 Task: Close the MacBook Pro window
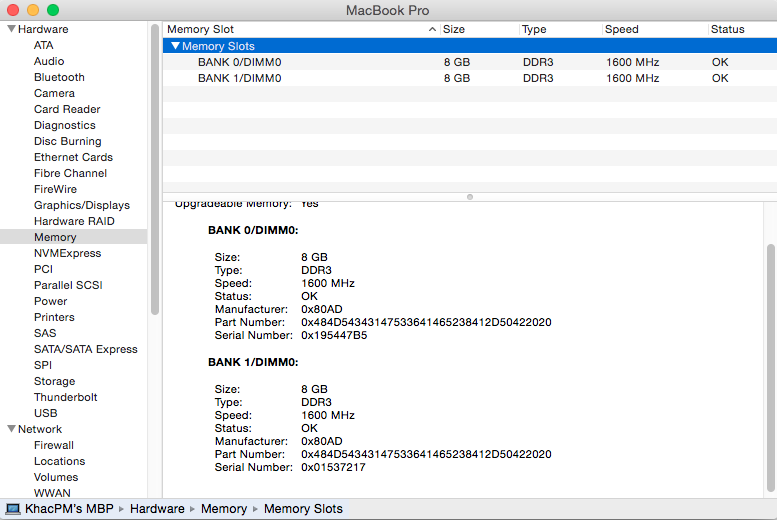point(13,10)
